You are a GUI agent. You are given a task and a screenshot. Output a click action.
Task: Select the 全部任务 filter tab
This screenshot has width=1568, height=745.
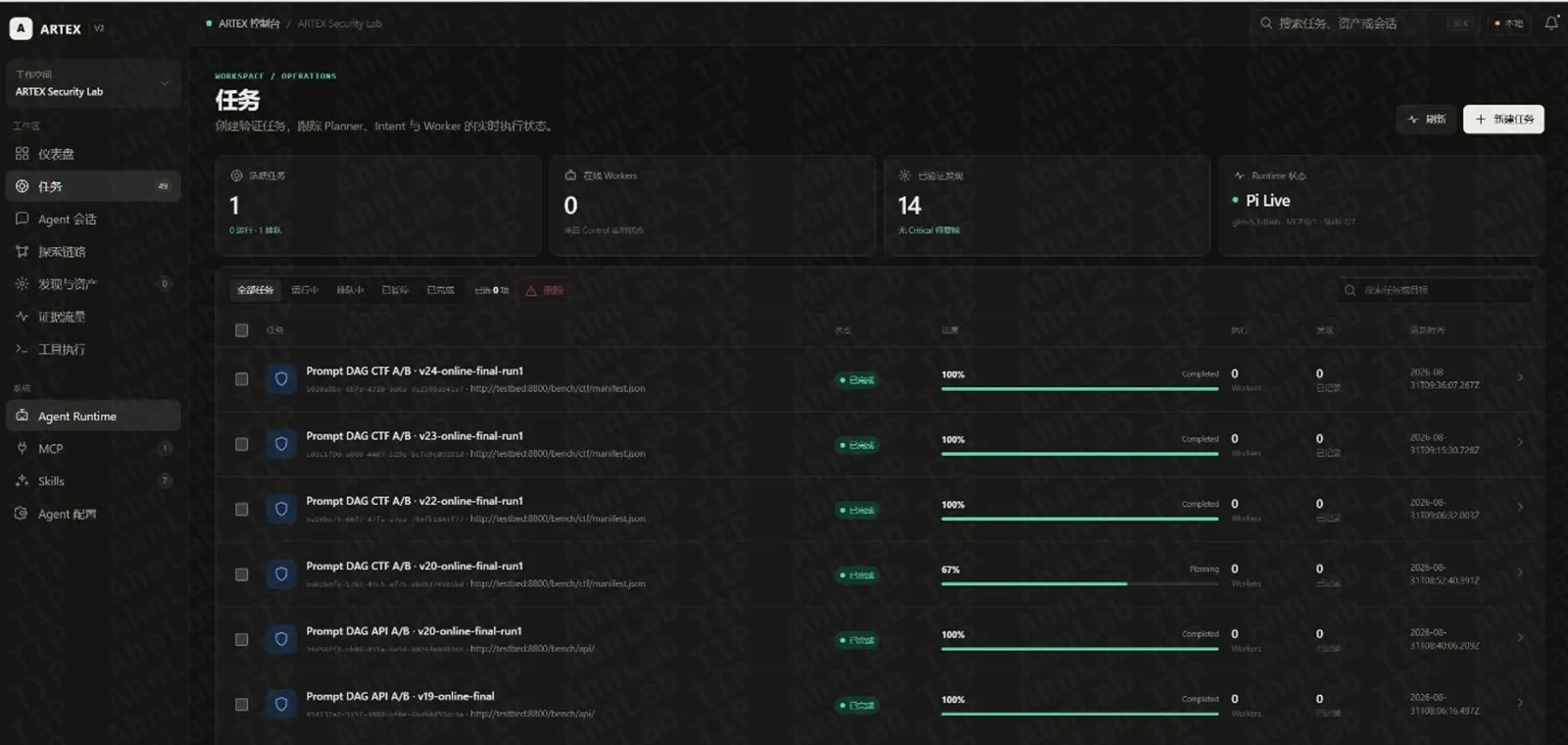click(x=255, y=290)
